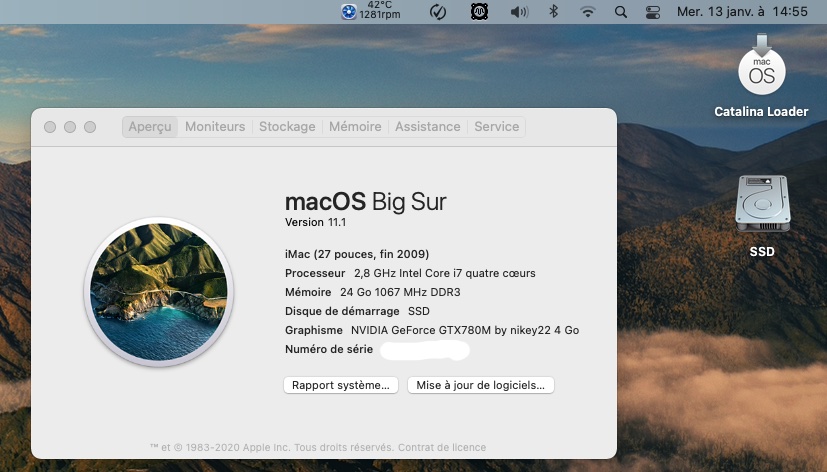This screenshot has height=472, width=827.
Task: Open the Contrat de licence link
Action: (441, 447)
